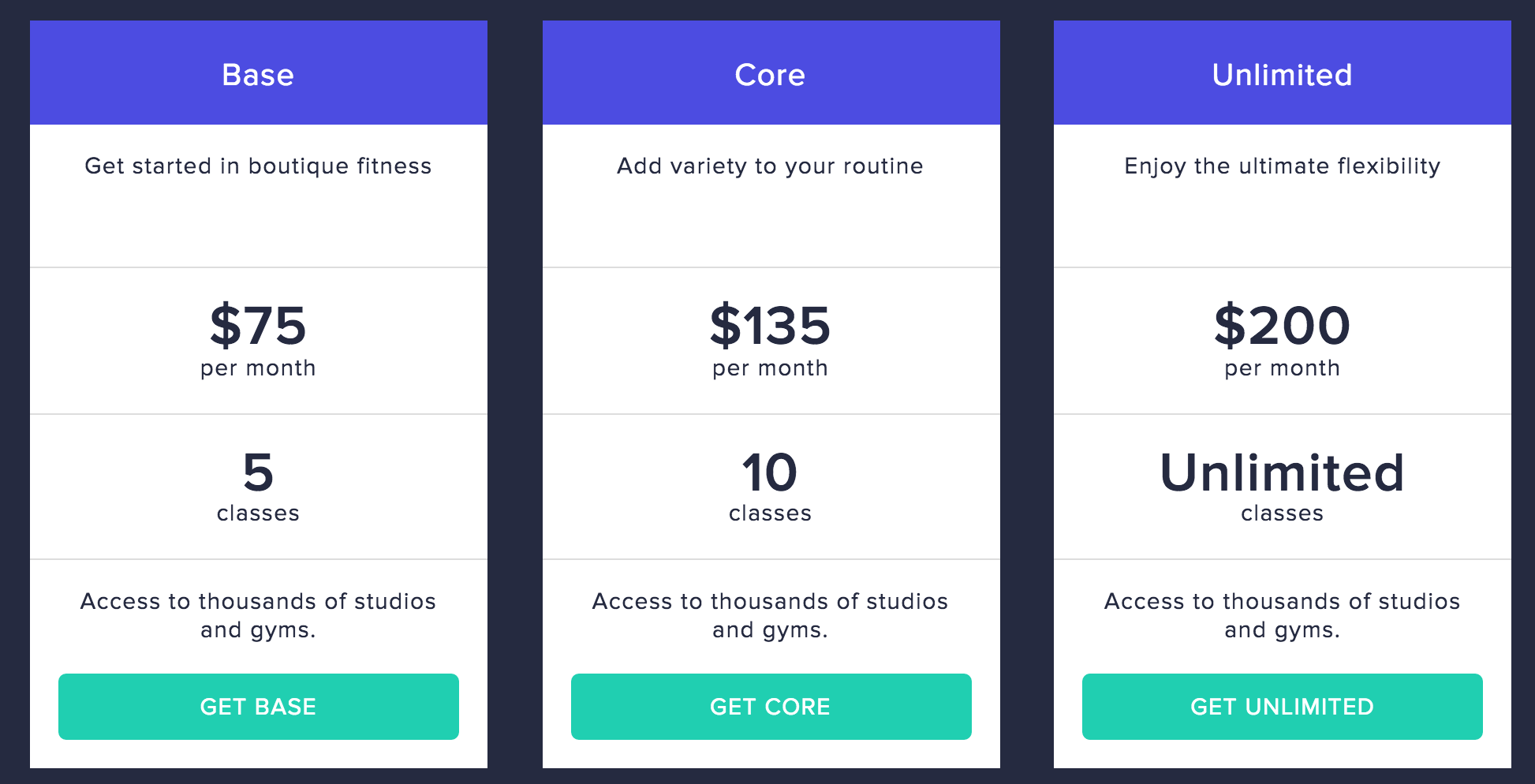Click the $200 price text
The height and width of the screenshot is (784, 1535).
click(x=1282, y=325)
